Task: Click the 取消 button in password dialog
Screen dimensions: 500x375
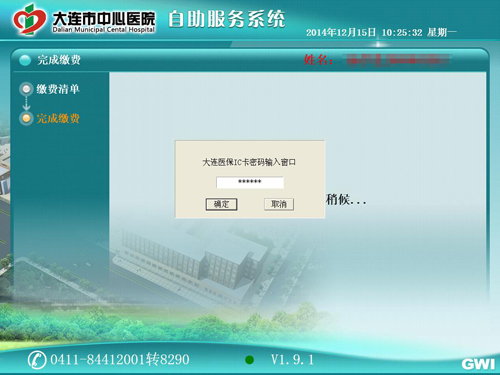Action: coord(279,204)
